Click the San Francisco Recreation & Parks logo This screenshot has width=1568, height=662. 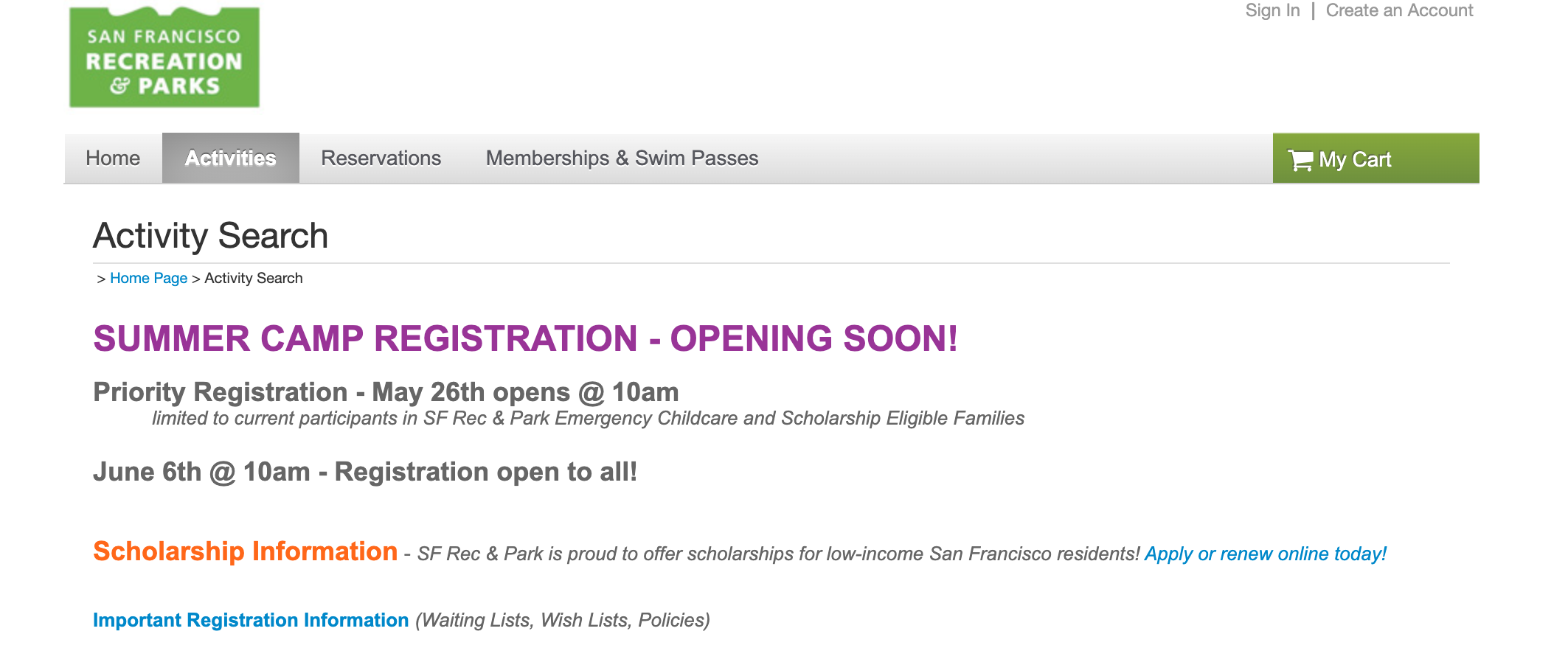point(164,58)
